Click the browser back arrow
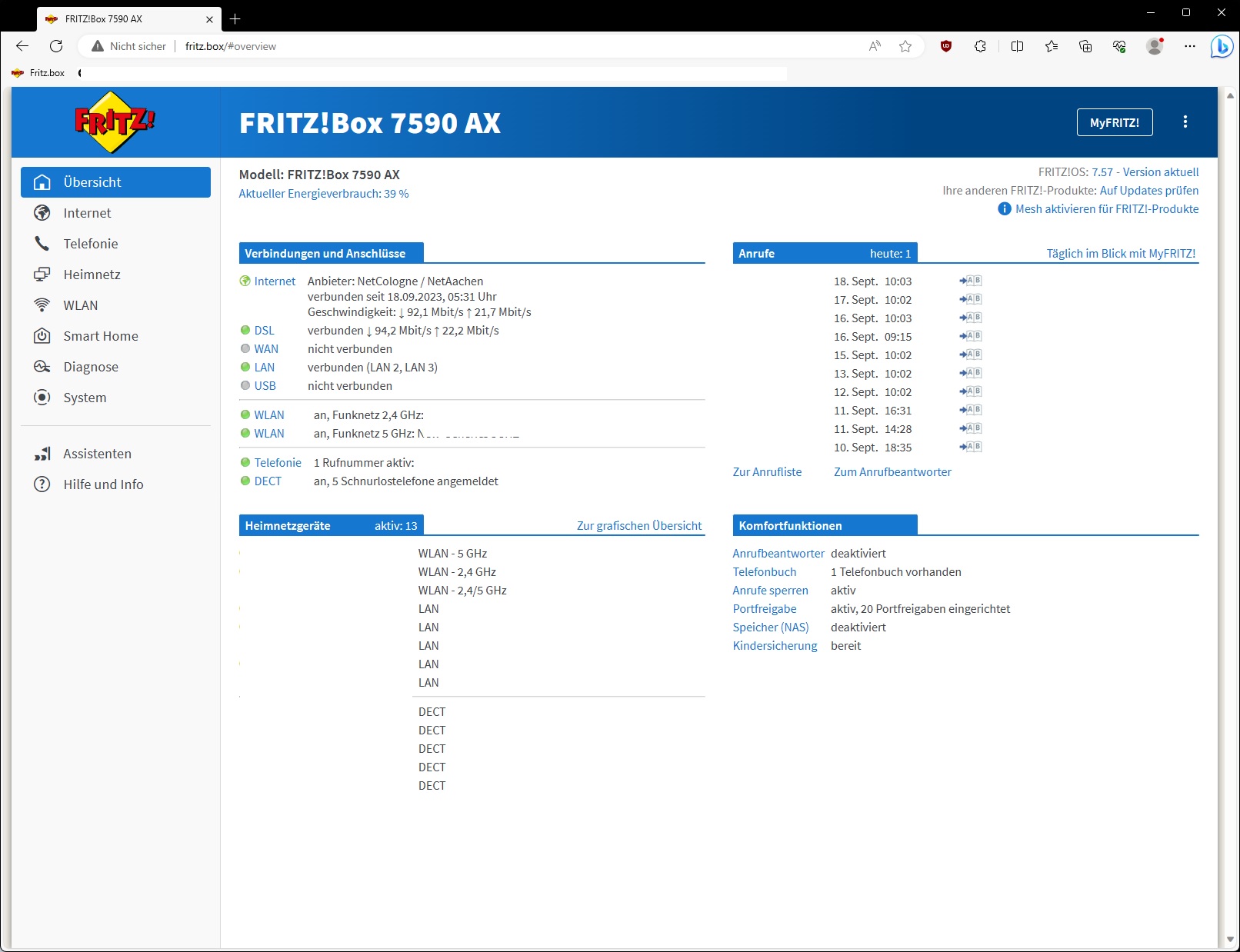1240x952 pixels. pos(22,46)
